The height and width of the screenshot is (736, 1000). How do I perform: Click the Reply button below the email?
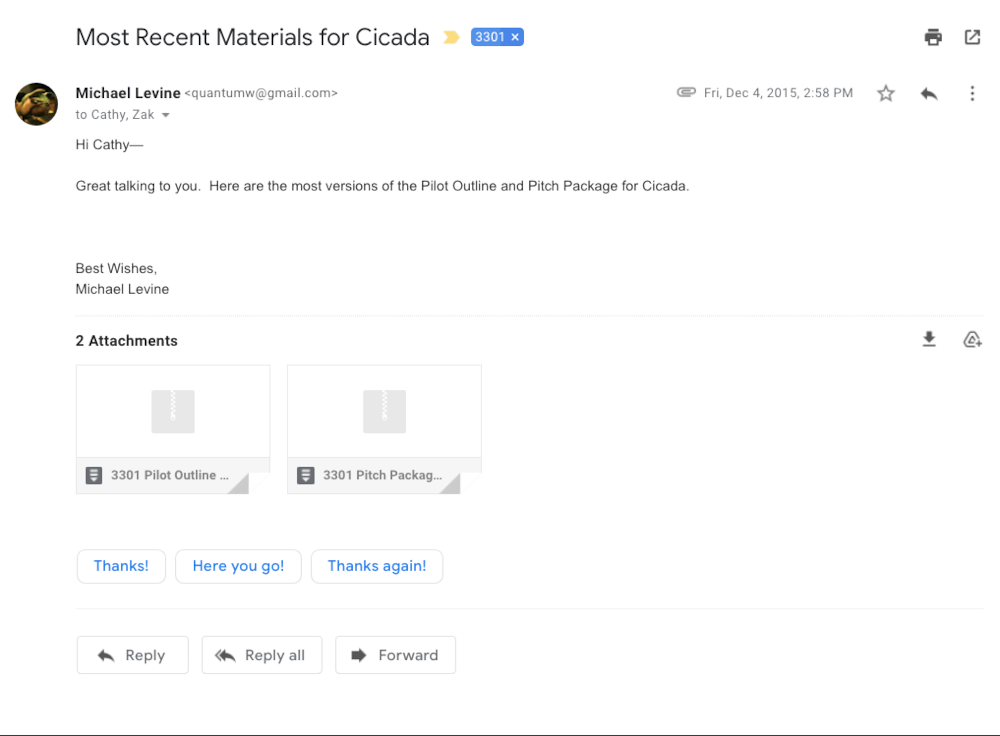(133, 655)
